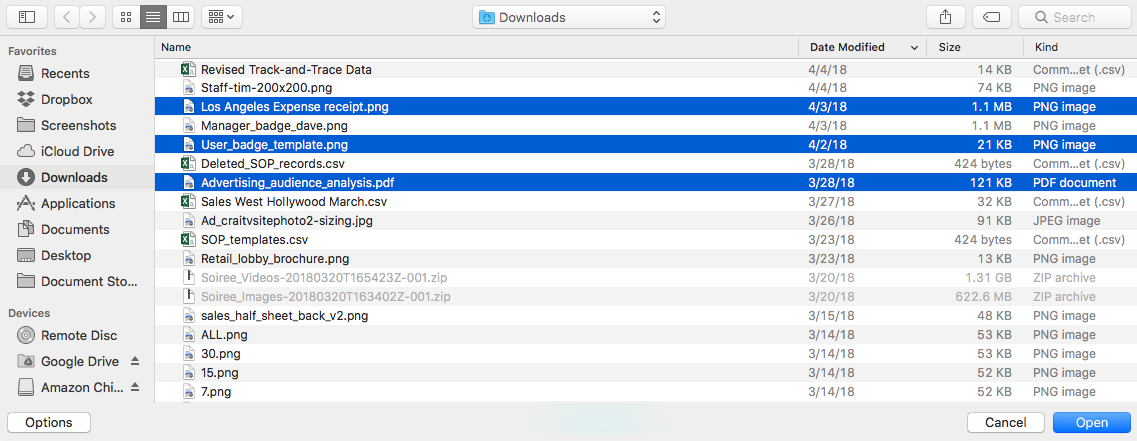This screenshot has width=1137, height=441.
Task: Select sales_half_sheet_back_v2.png
Action: coord(645,316)
